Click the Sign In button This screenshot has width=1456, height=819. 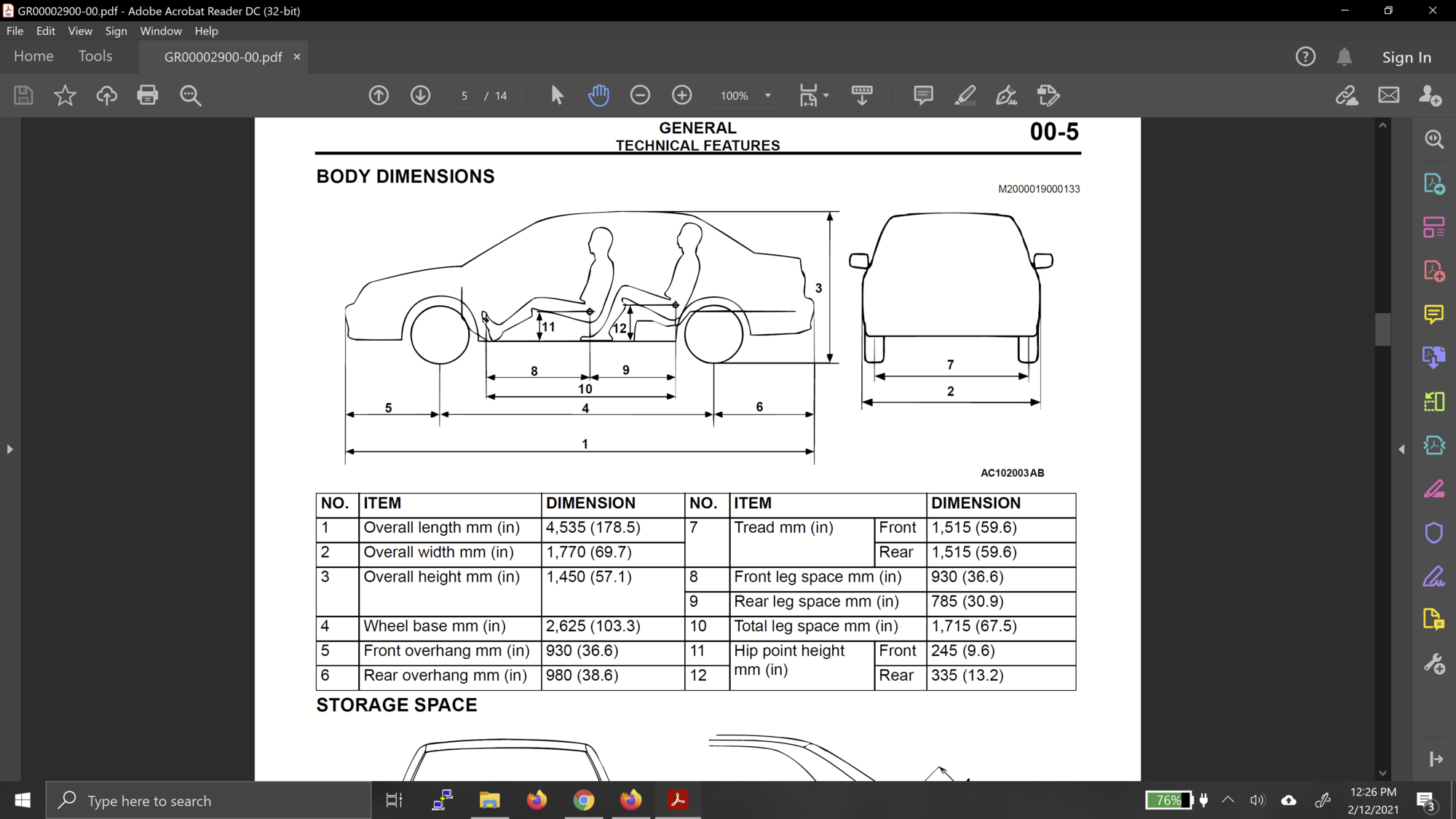click(1406, 57)
